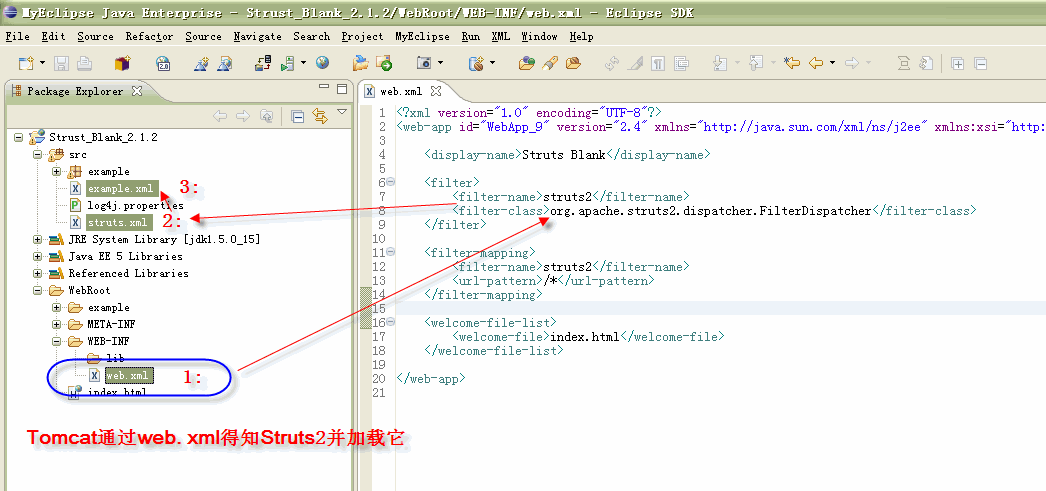The width and height of the screenshot is (1046, 491).
Task: Open the New wizard dropdown arrow
Action: [x=42, y=63]
